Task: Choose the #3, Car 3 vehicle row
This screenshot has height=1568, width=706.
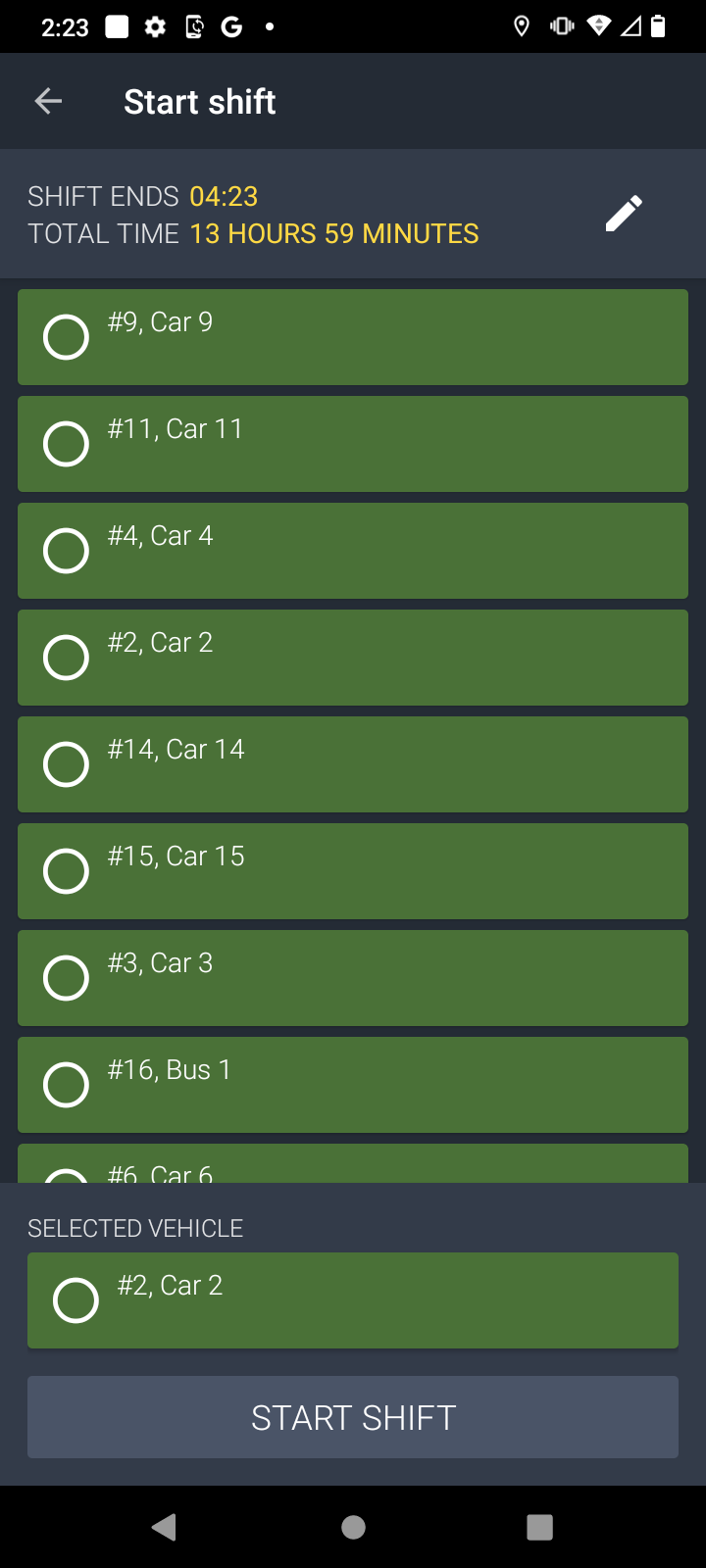Action: click(x=353, y=978)
